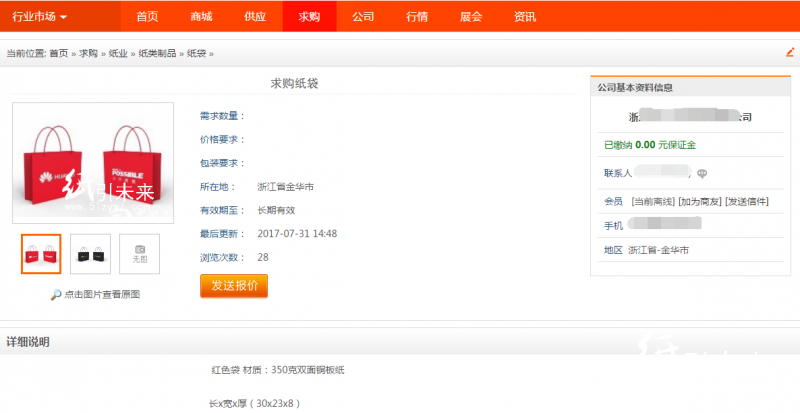Click the chat bubble icon beside contact

[702, 173]
